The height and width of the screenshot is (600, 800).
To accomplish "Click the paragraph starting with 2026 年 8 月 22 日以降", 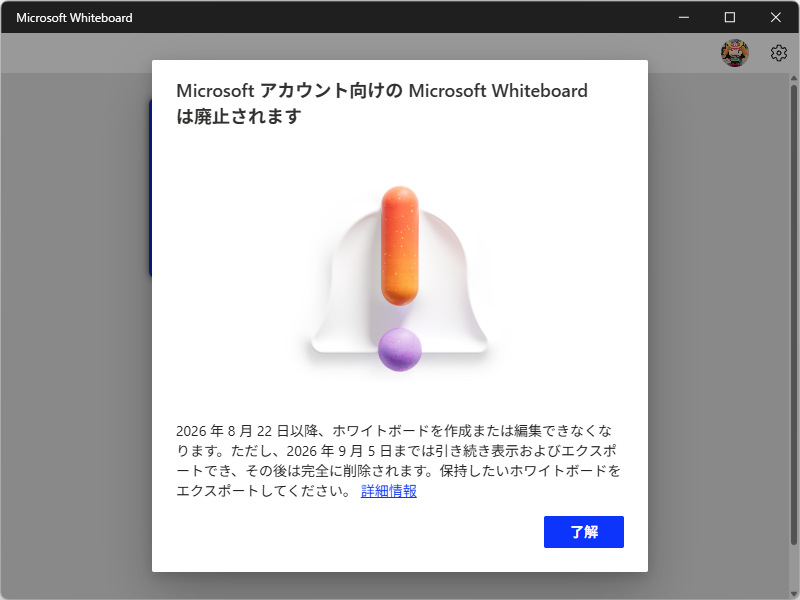I will (x=398, y=461).
